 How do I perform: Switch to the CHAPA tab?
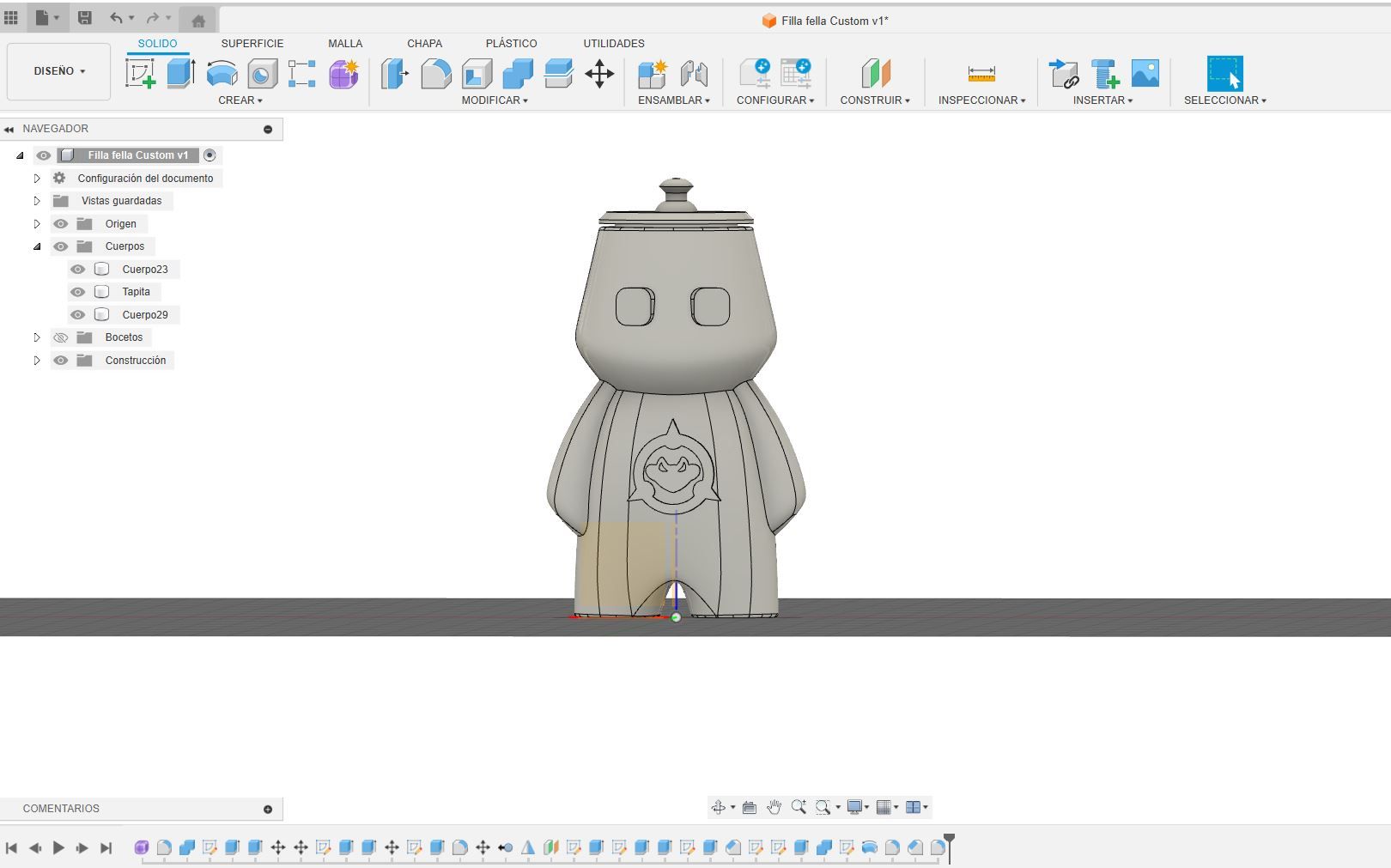point(425,43)
